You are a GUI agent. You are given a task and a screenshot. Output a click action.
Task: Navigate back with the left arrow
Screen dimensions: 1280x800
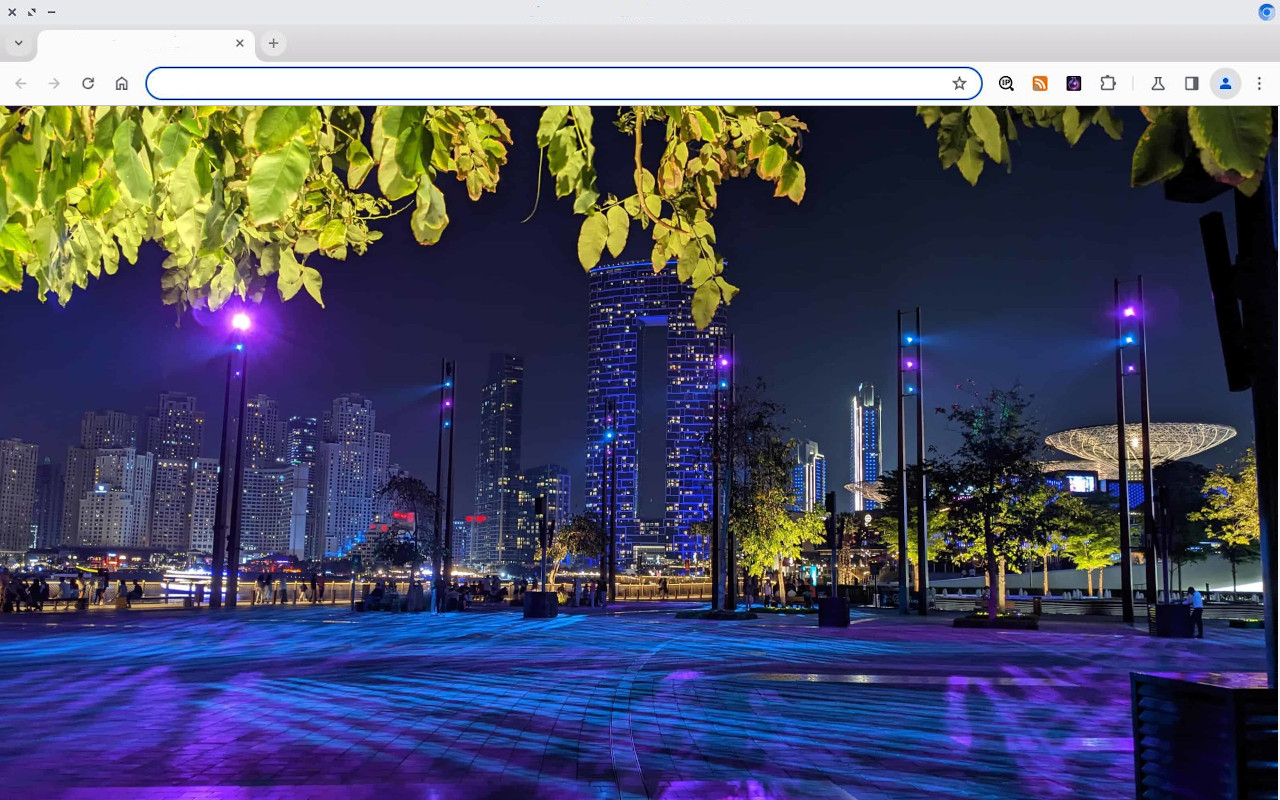click(20, 83)
